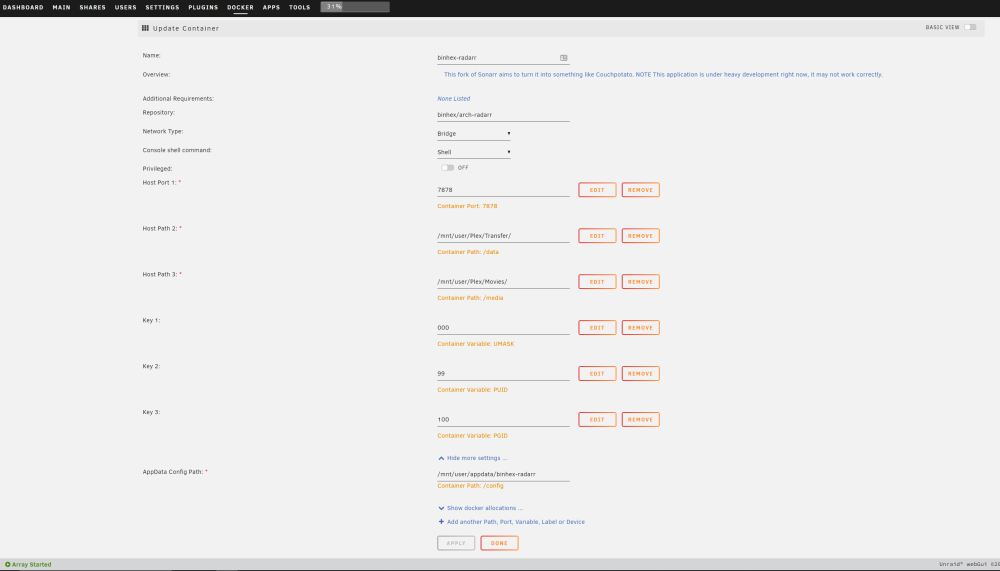This screenshot has height=571, width=1000.
Task: Click the Host Path 2 Transfer field
Action: pos(503,236)
